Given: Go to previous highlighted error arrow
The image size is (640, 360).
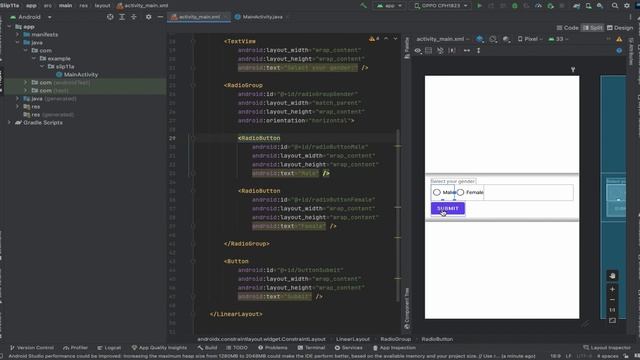Looking at the screenshot, I should [x=386, y=39].
